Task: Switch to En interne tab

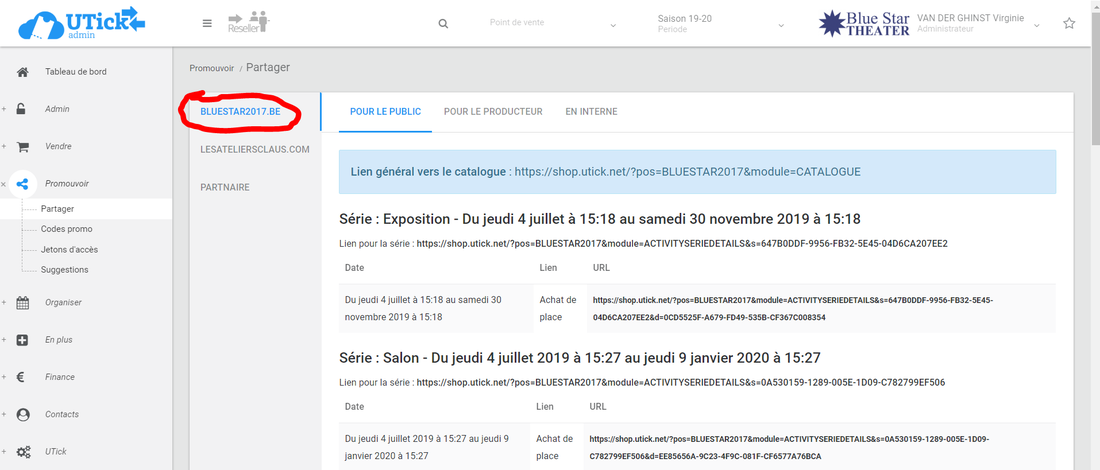Action: pos(591,112)
